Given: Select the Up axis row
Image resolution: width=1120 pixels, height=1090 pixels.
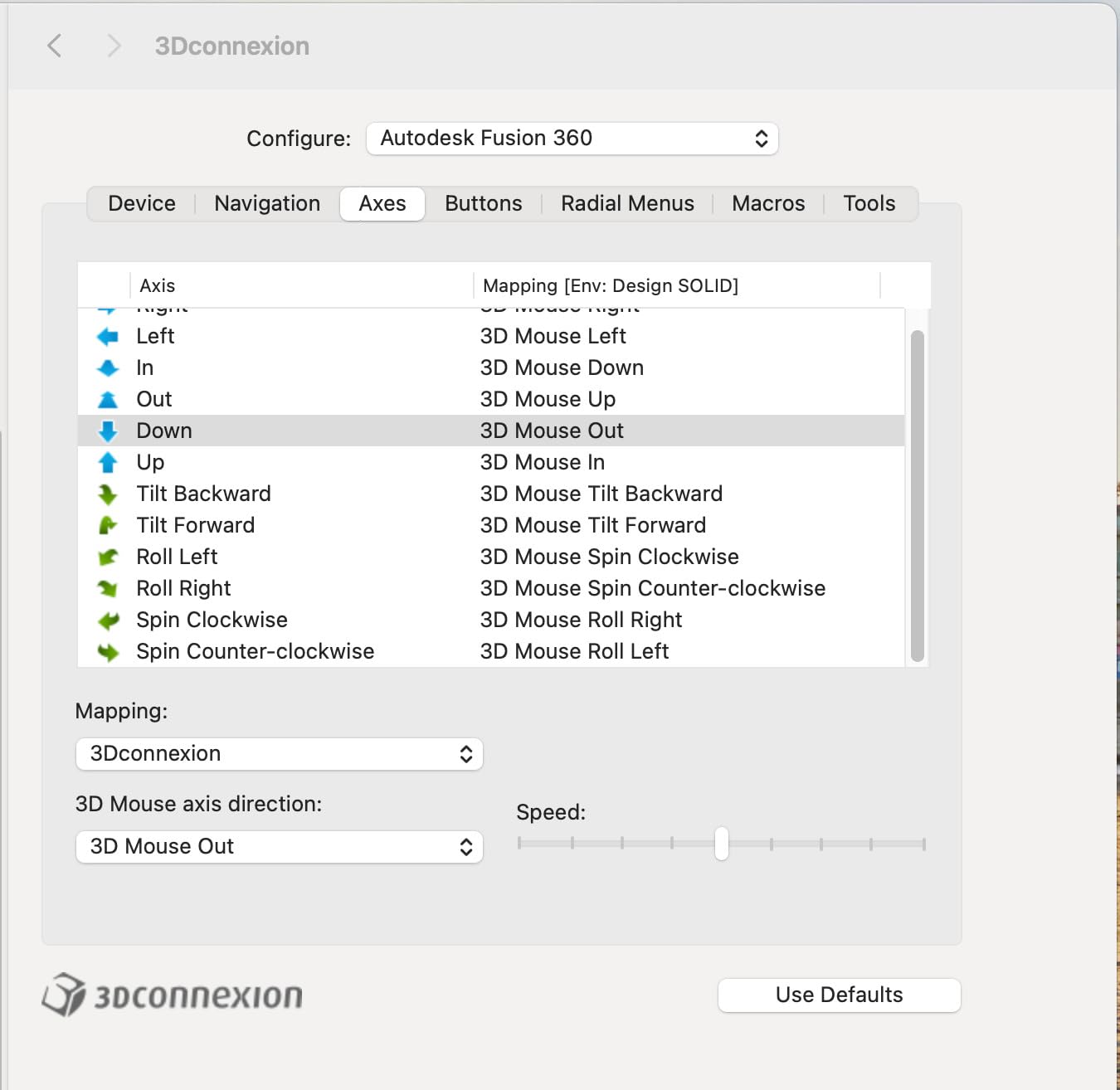Looking at the screenshot, I should [x=491, y=463].
